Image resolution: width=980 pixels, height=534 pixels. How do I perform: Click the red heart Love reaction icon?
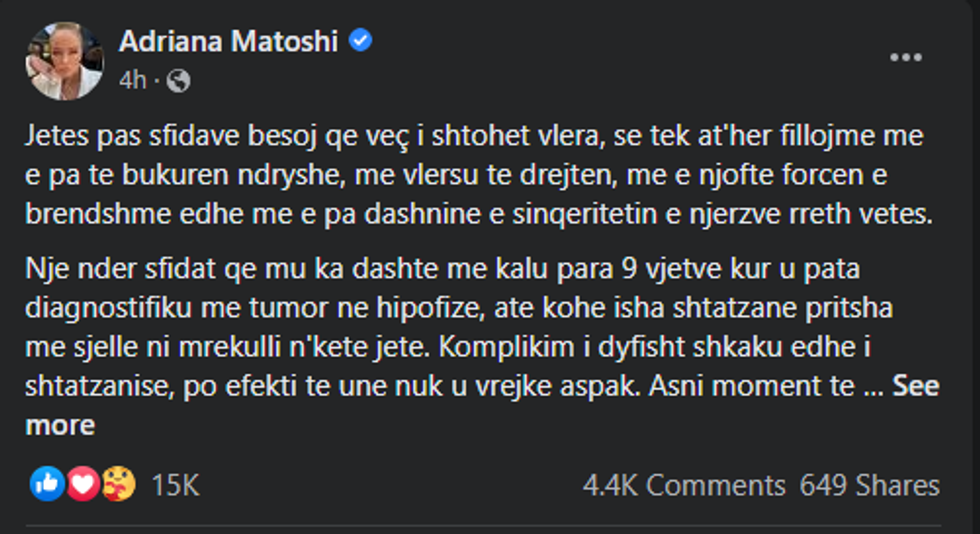point(83,485)
